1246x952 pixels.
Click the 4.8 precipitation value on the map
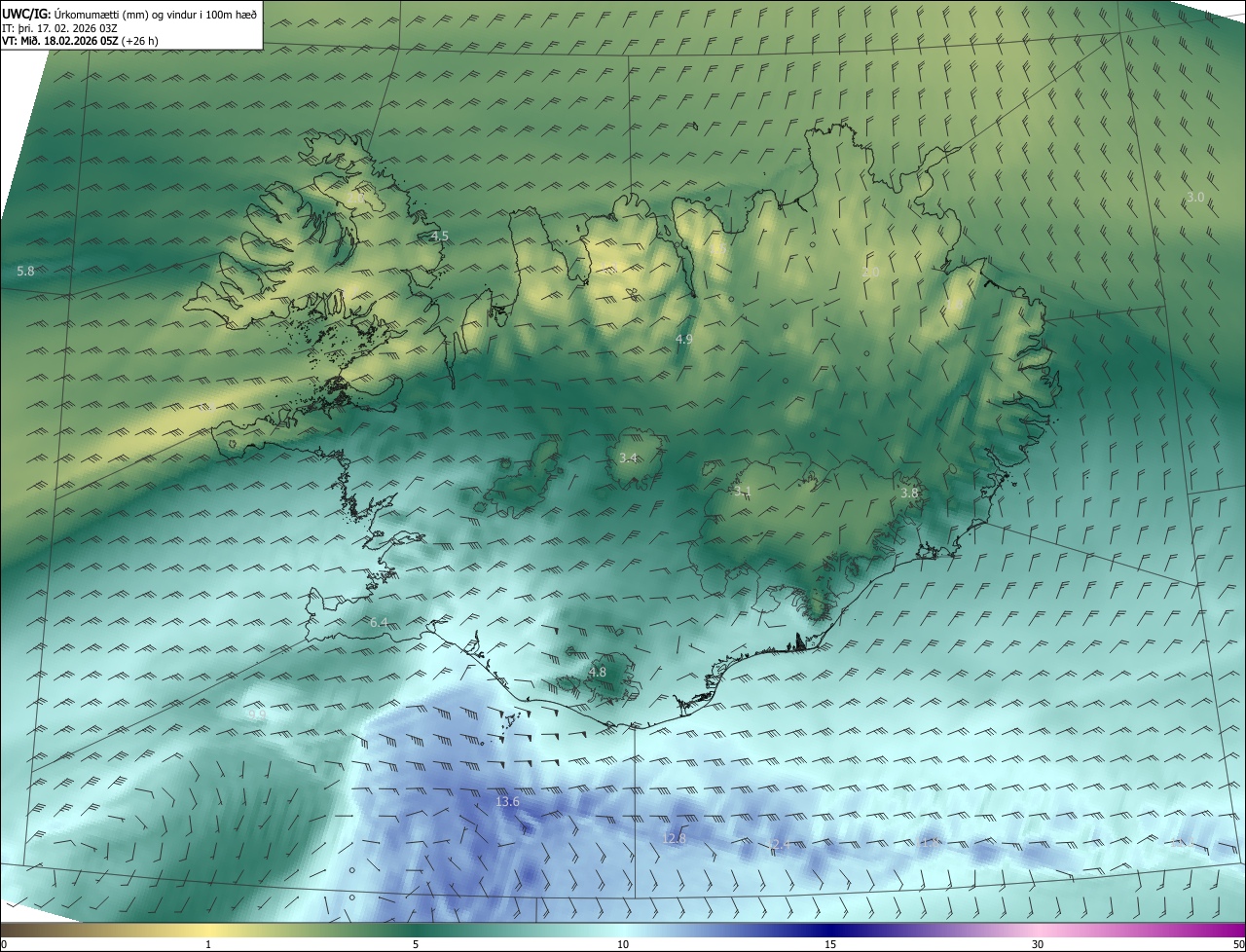click(x=598, y=673)
